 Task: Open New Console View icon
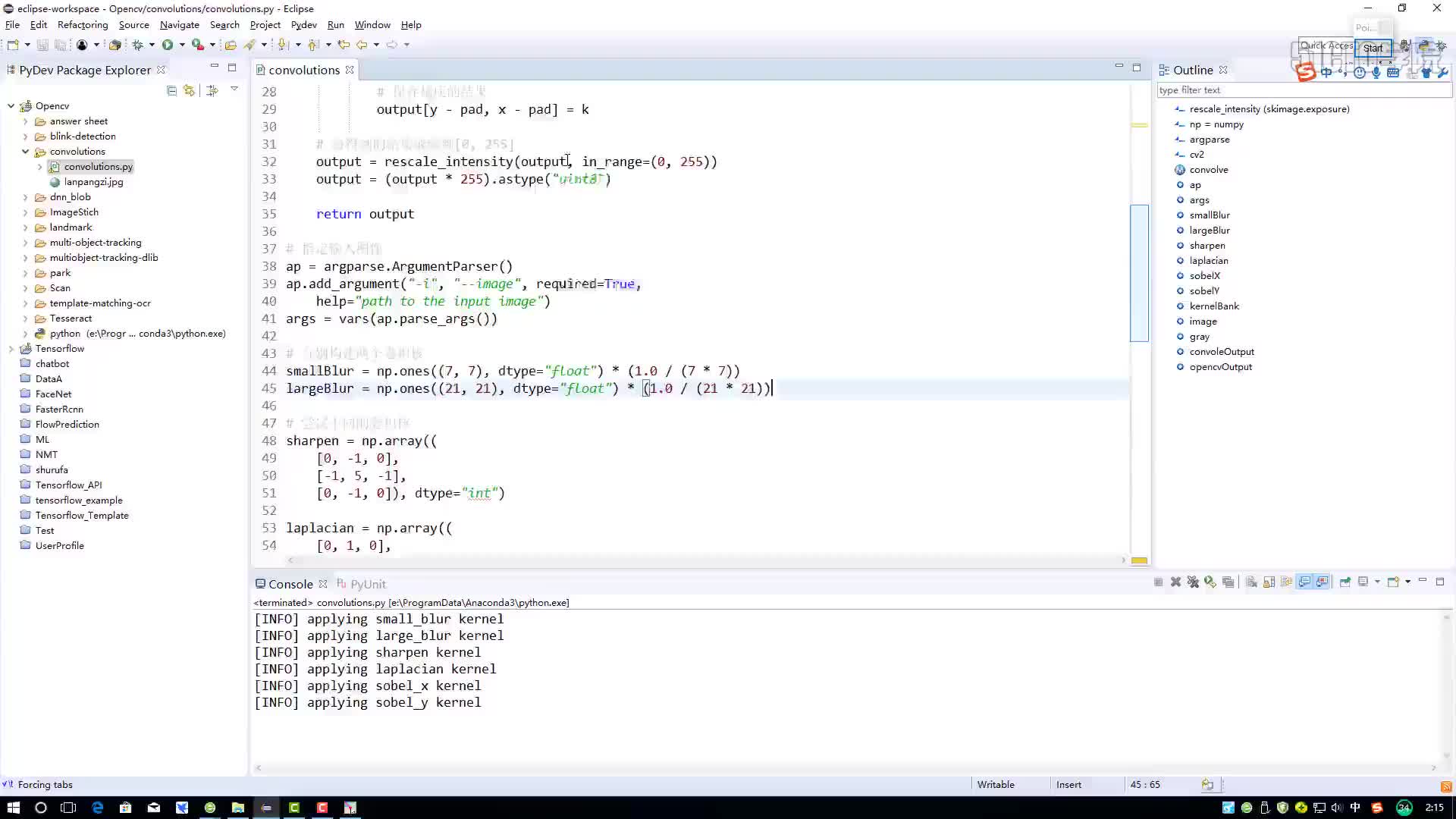pyautogui.click(x=1393, y=582)
